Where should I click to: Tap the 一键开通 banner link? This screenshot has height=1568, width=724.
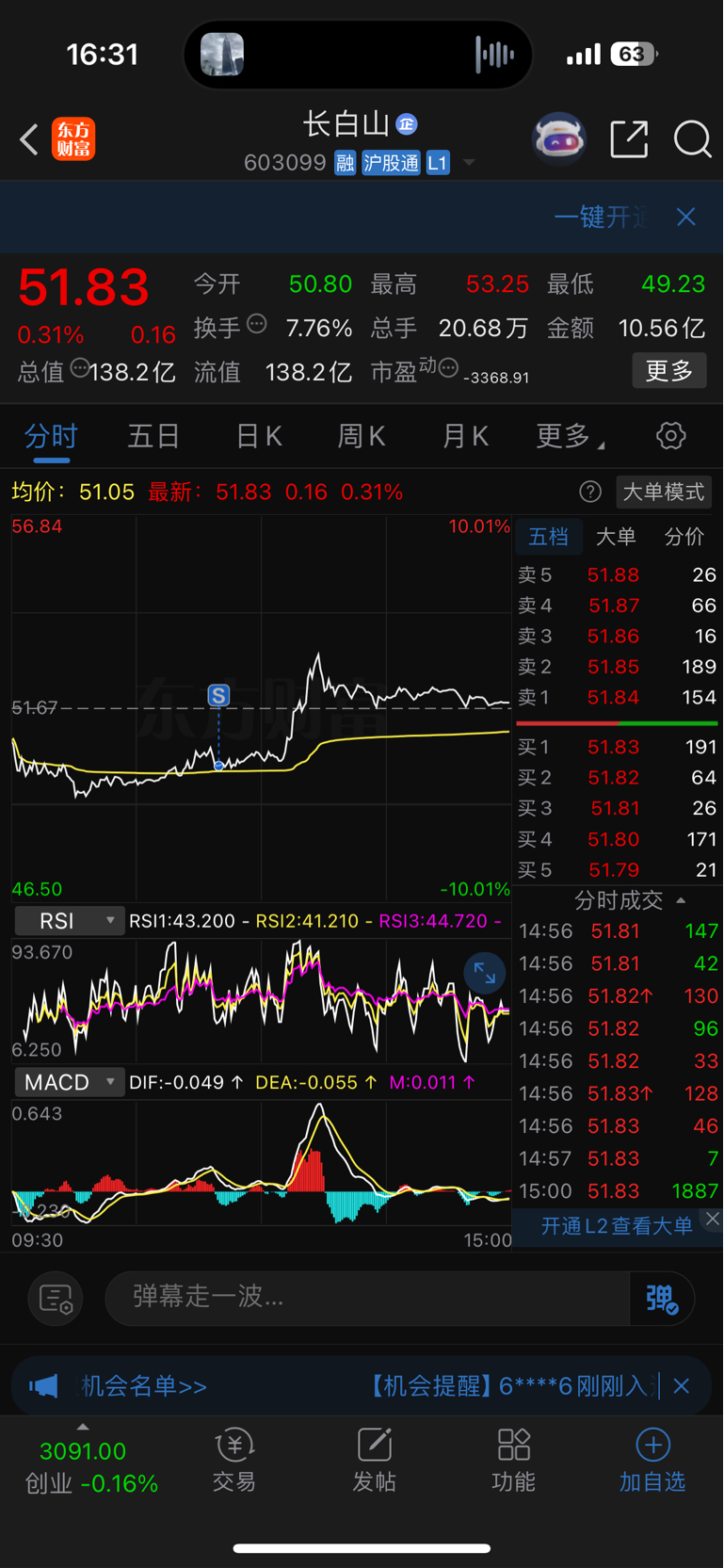[x=601, y=217]
